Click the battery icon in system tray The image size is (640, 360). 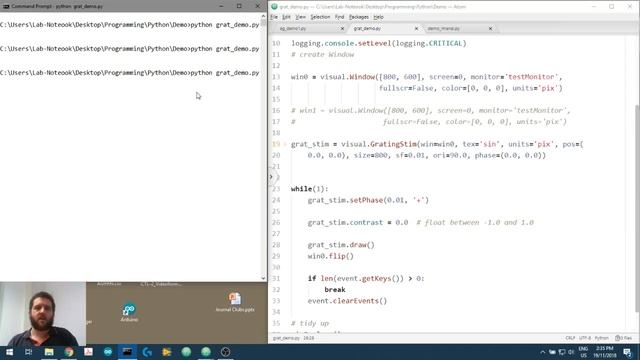coord(552,352)
